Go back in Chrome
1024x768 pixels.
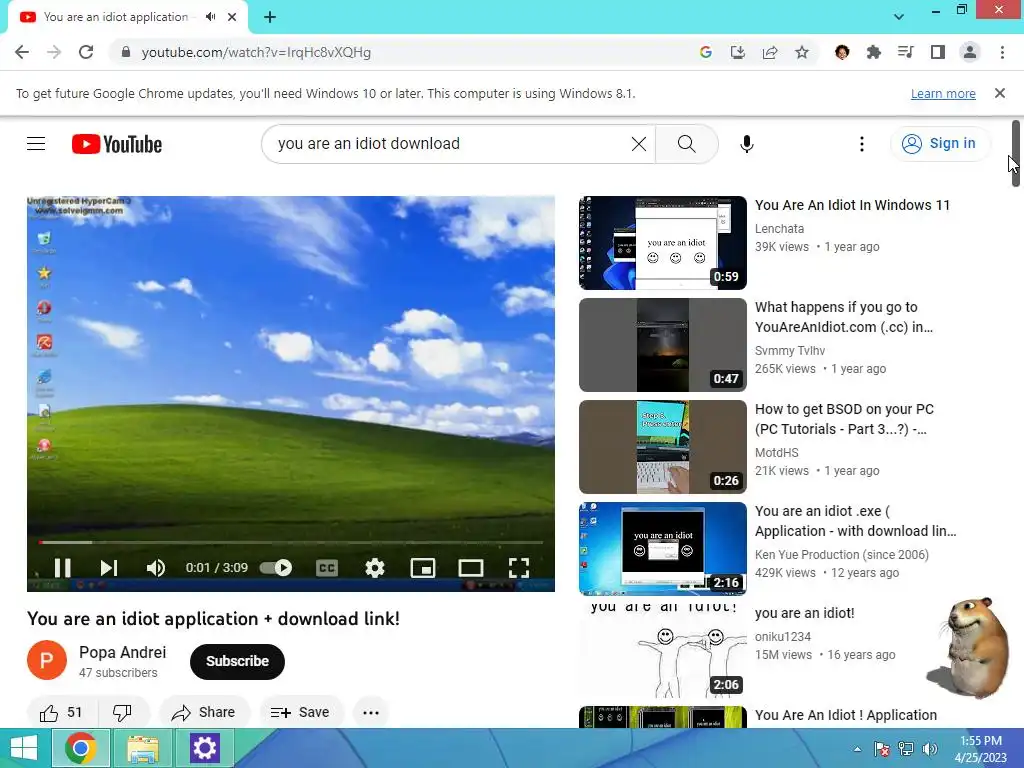[x=22, y=52]
